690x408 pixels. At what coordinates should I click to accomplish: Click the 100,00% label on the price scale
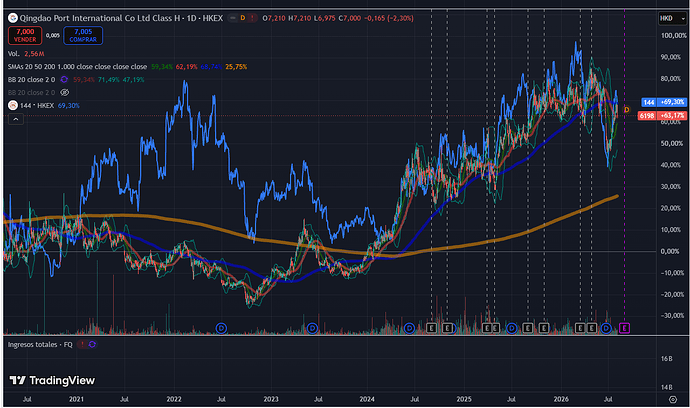pyautogui.click(x=673, y=36)
